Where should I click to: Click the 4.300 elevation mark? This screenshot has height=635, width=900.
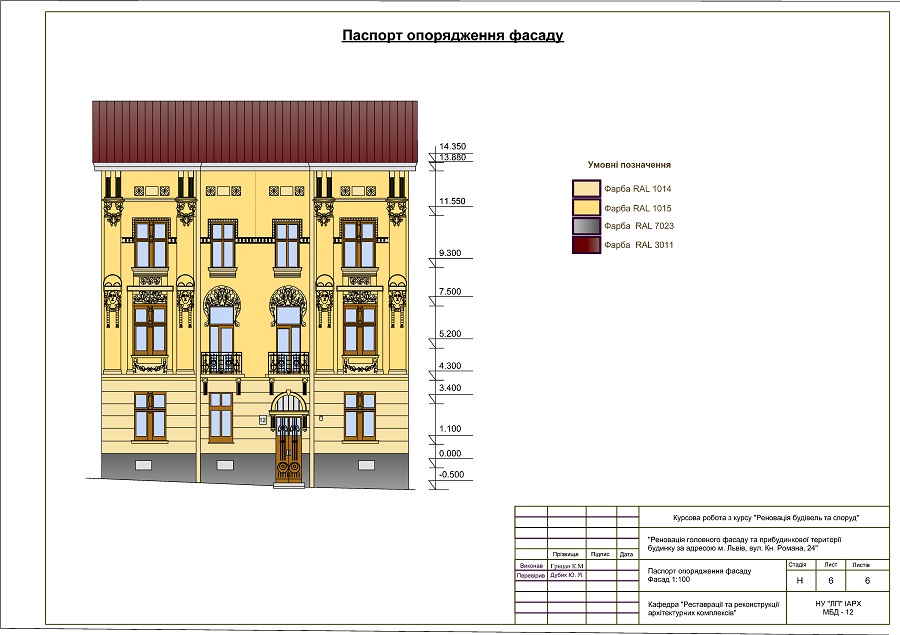450,366
